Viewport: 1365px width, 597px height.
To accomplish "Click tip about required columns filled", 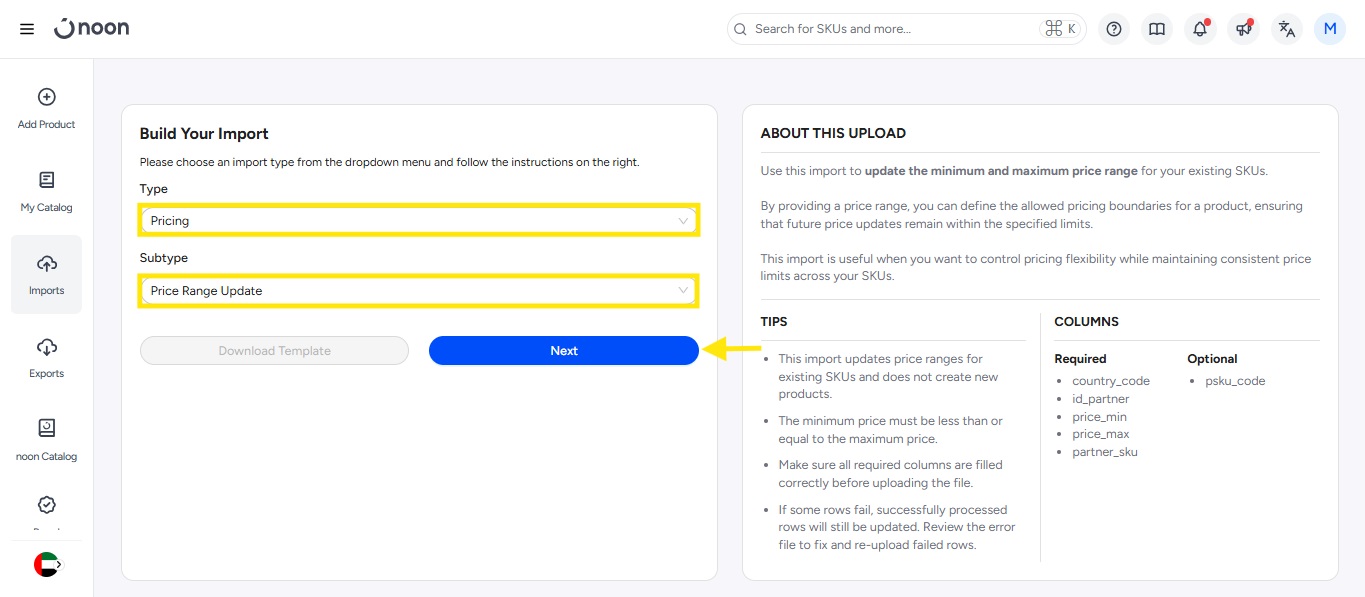I will click(x=891, y=474).
